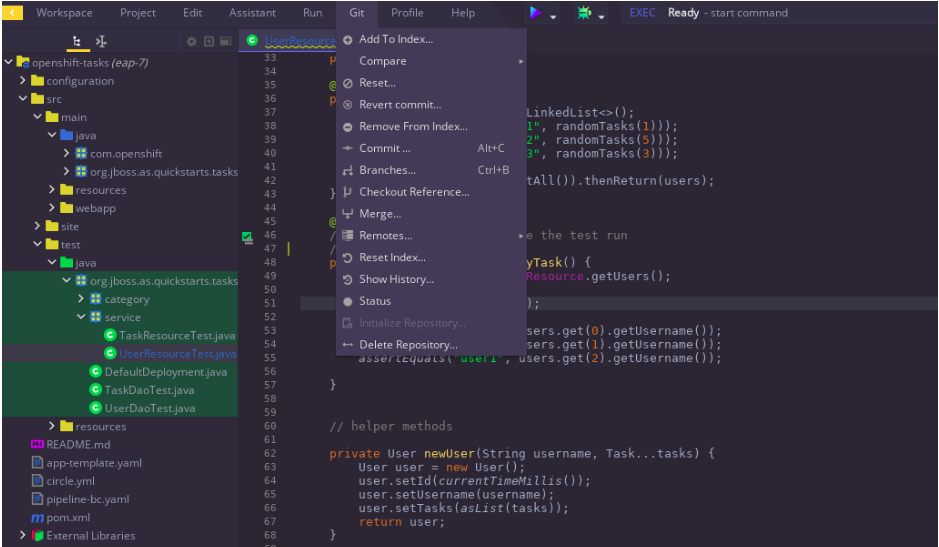Click the EXEC command label
This screenshot has width=939, height=547.
click(642, 13)
